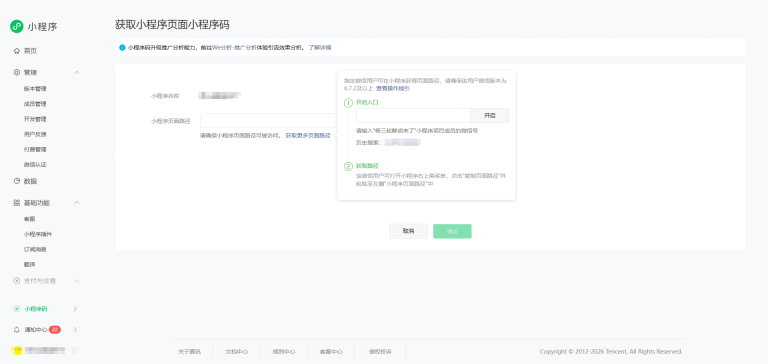Click the 小程序 green logo icon
The image size is (768, 364).
pyautogui.click(x=17, y=26)
